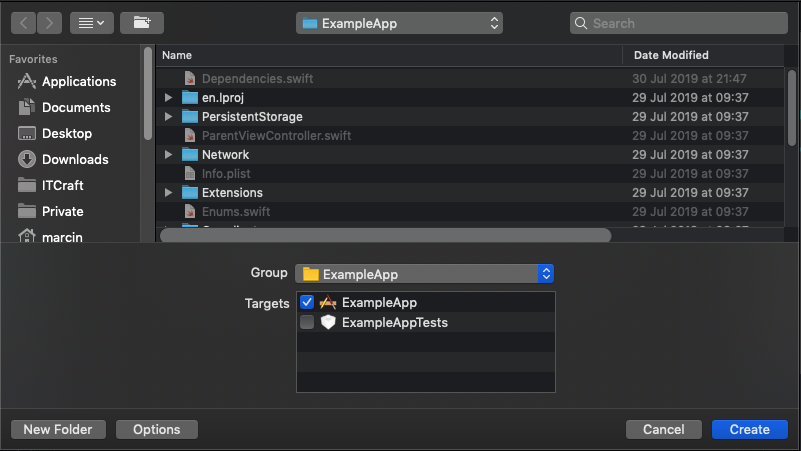This screenshot has width=801, height=451.
Task: Click the new folder toolbar icon
Action: pos(141,22)
